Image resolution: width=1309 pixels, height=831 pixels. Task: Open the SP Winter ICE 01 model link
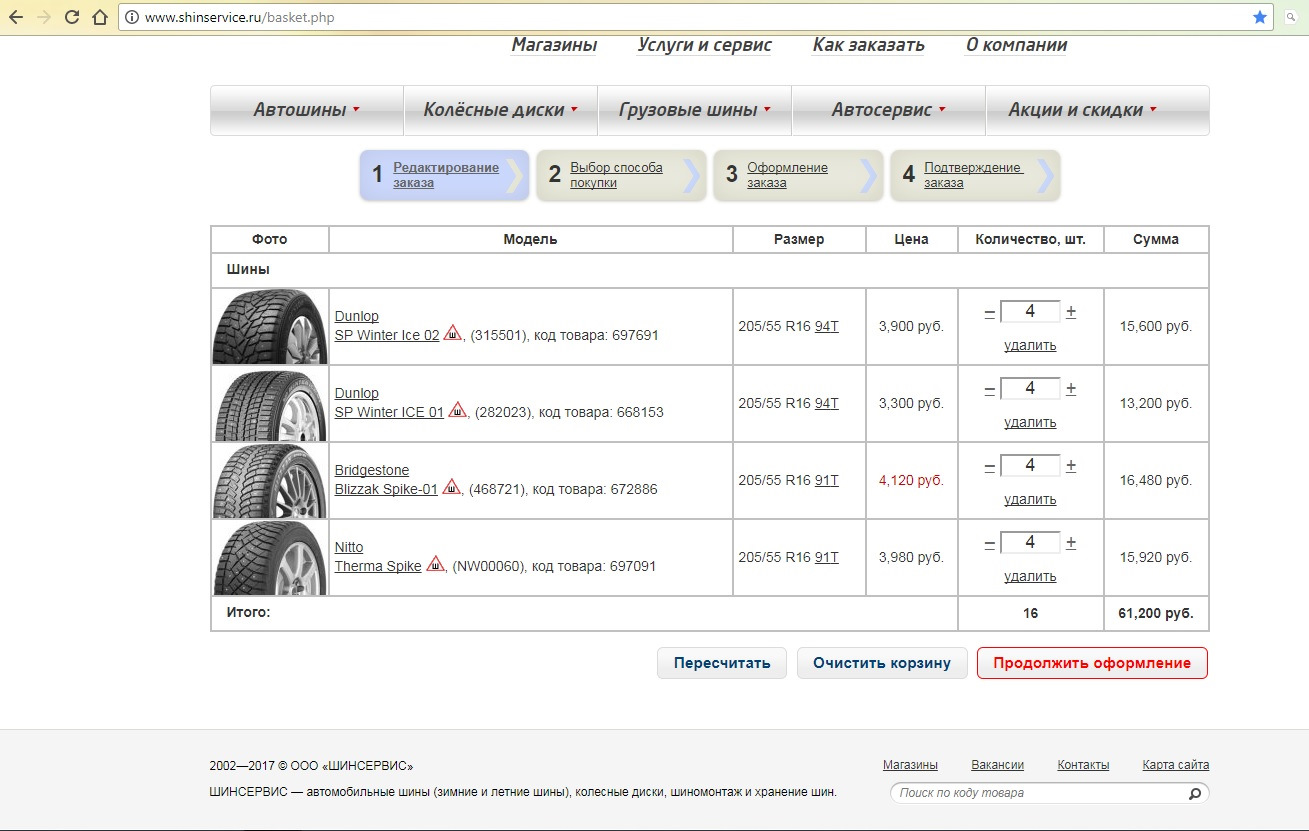pos(389,412)
